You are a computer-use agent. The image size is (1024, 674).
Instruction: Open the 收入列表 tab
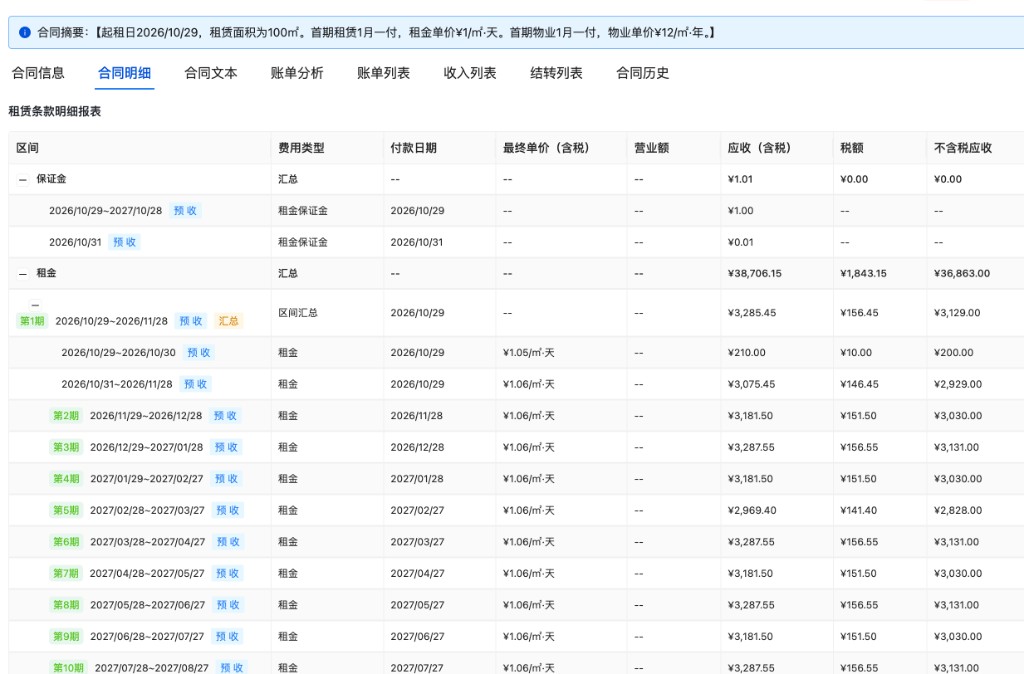[x=470, y=73]
